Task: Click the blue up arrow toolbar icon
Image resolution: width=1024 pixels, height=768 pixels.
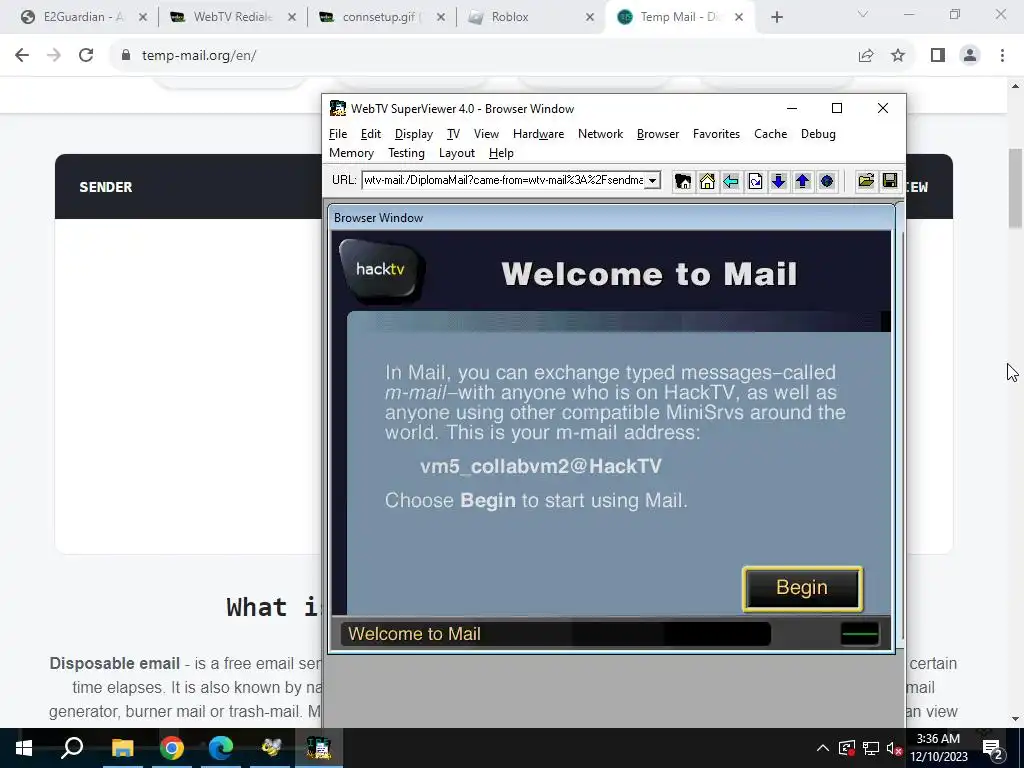Action: point(803,182)
